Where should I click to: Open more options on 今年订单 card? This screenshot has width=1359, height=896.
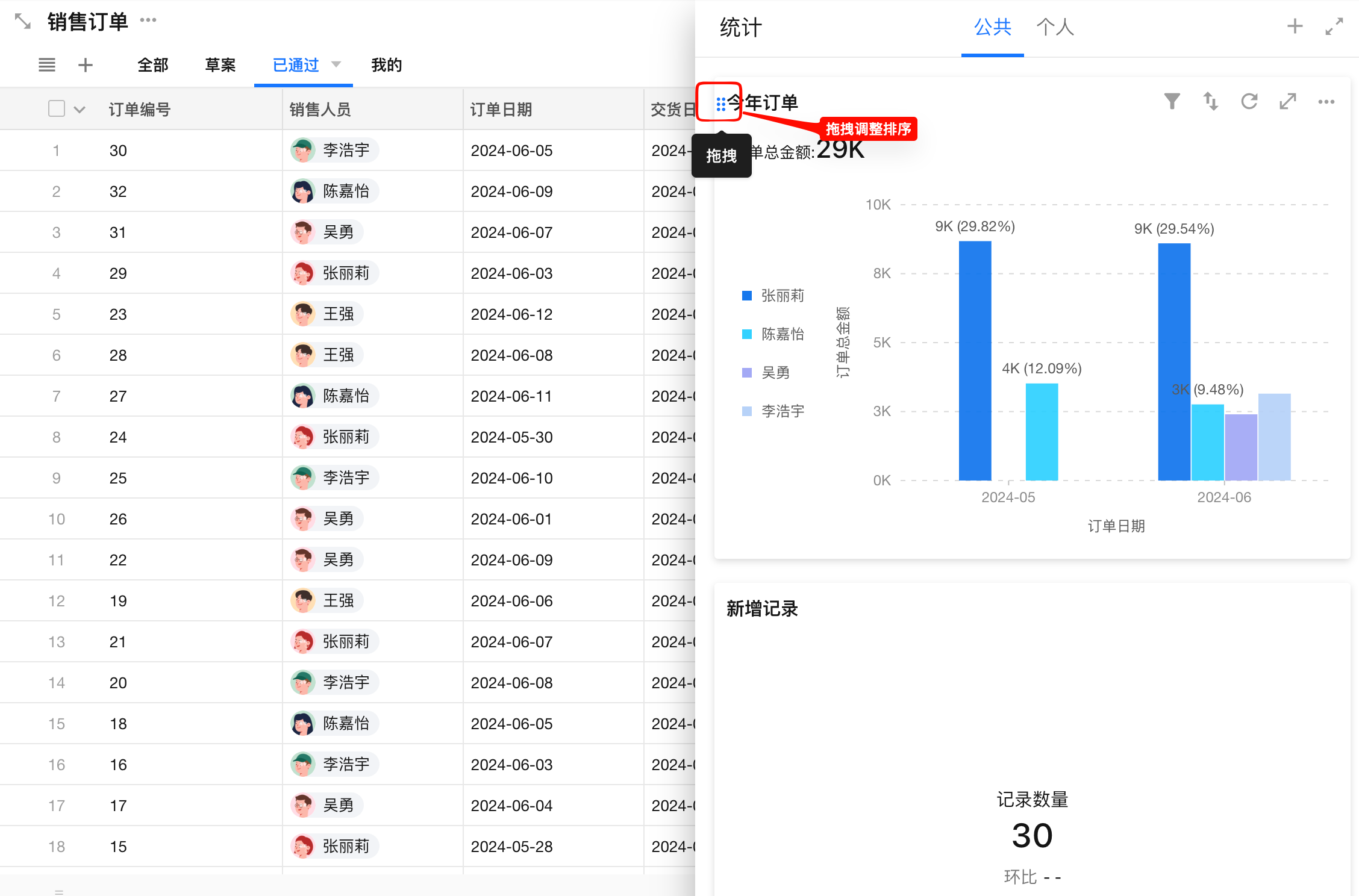pos(1326,102)
